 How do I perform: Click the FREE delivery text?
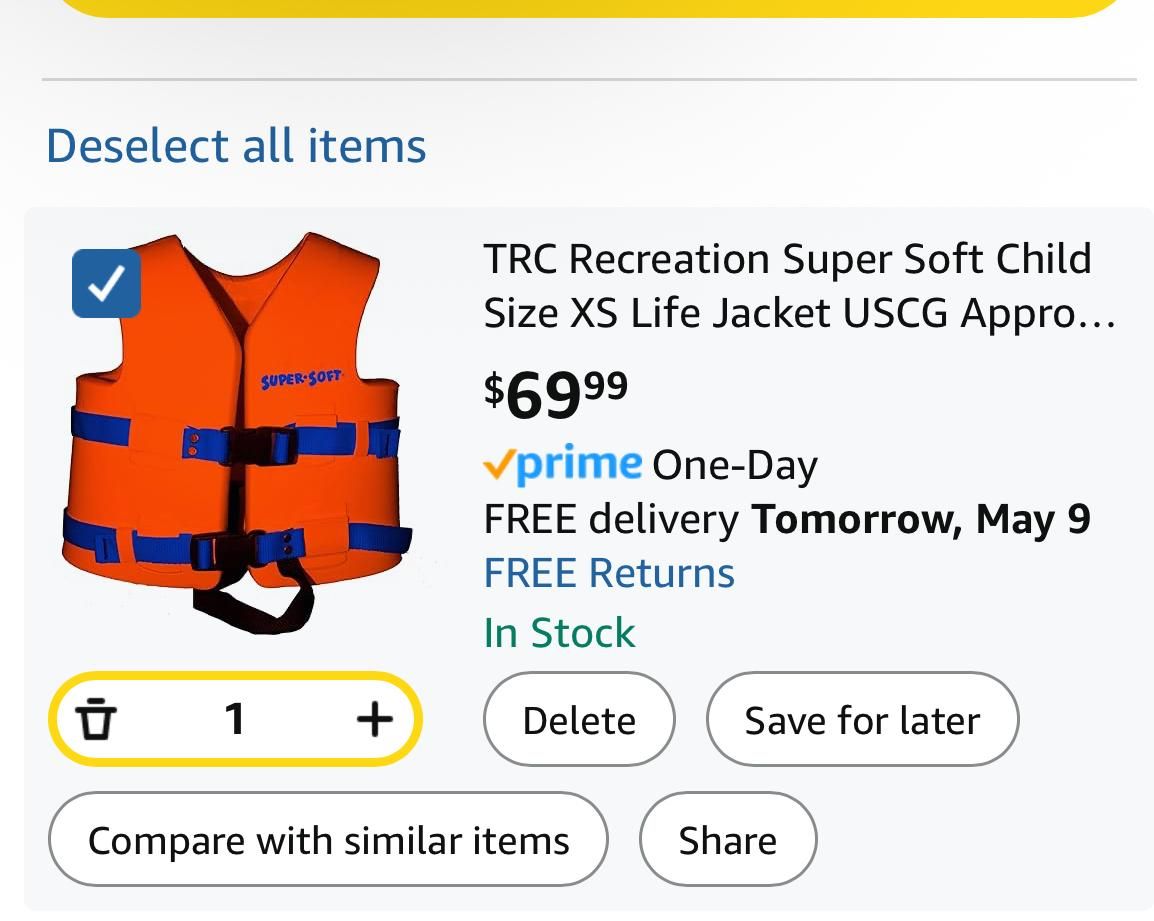pyautogui.click(x=611, y=519)
